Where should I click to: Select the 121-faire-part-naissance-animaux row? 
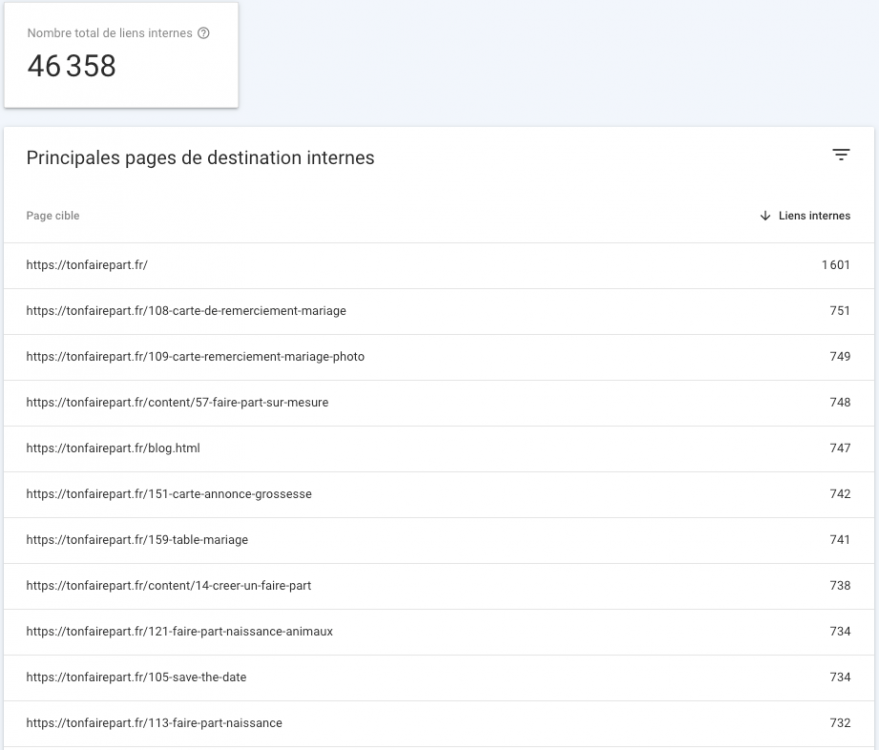[x=439, y=632]
